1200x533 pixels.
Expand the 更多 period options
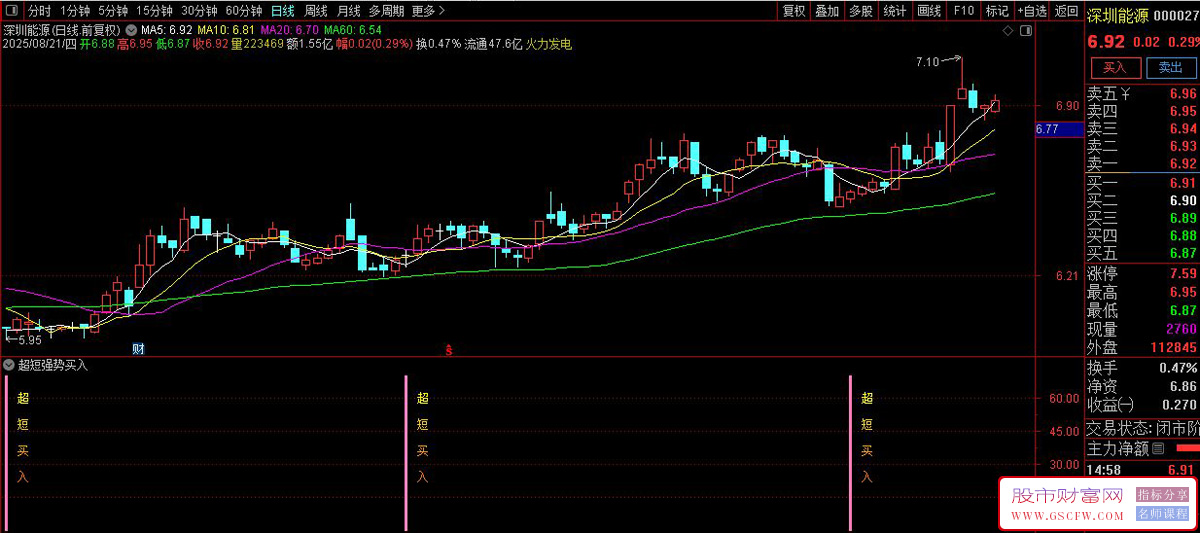428,11
